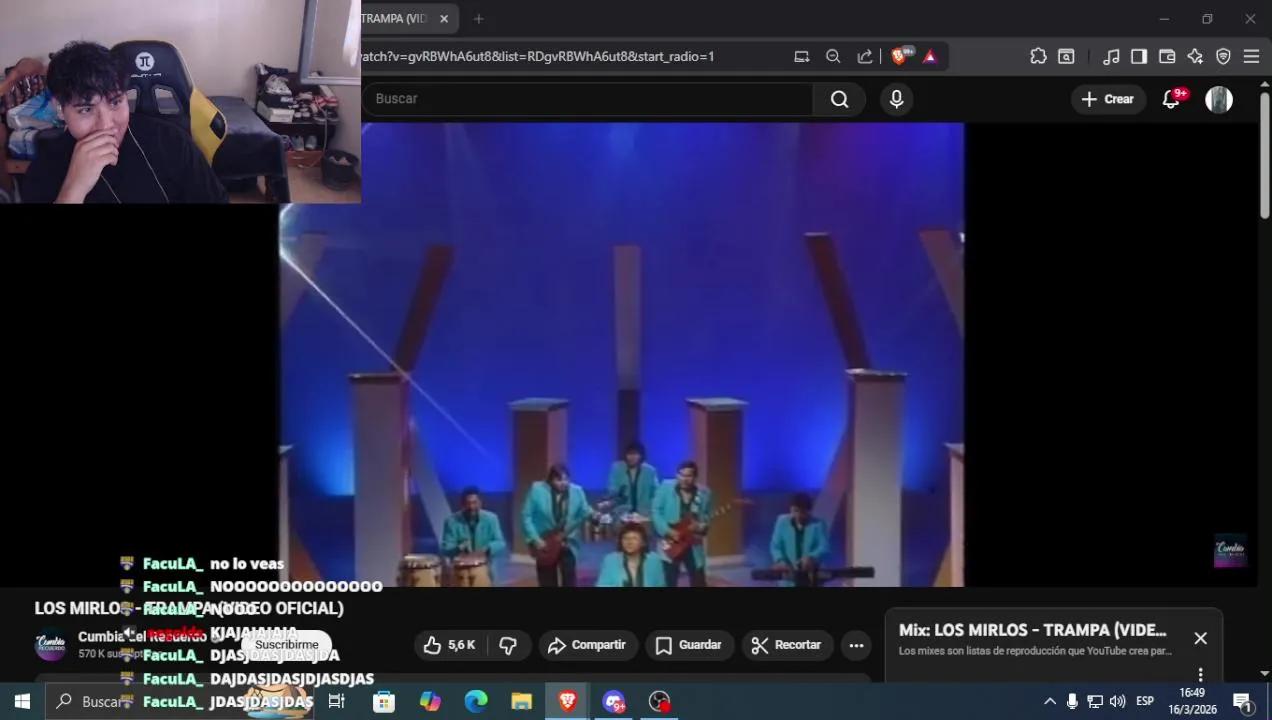Image resolution: width=1272 pixels, height=720 pixels.
Task: Click the channel watermark in video corner
Action: point(1230,551)
